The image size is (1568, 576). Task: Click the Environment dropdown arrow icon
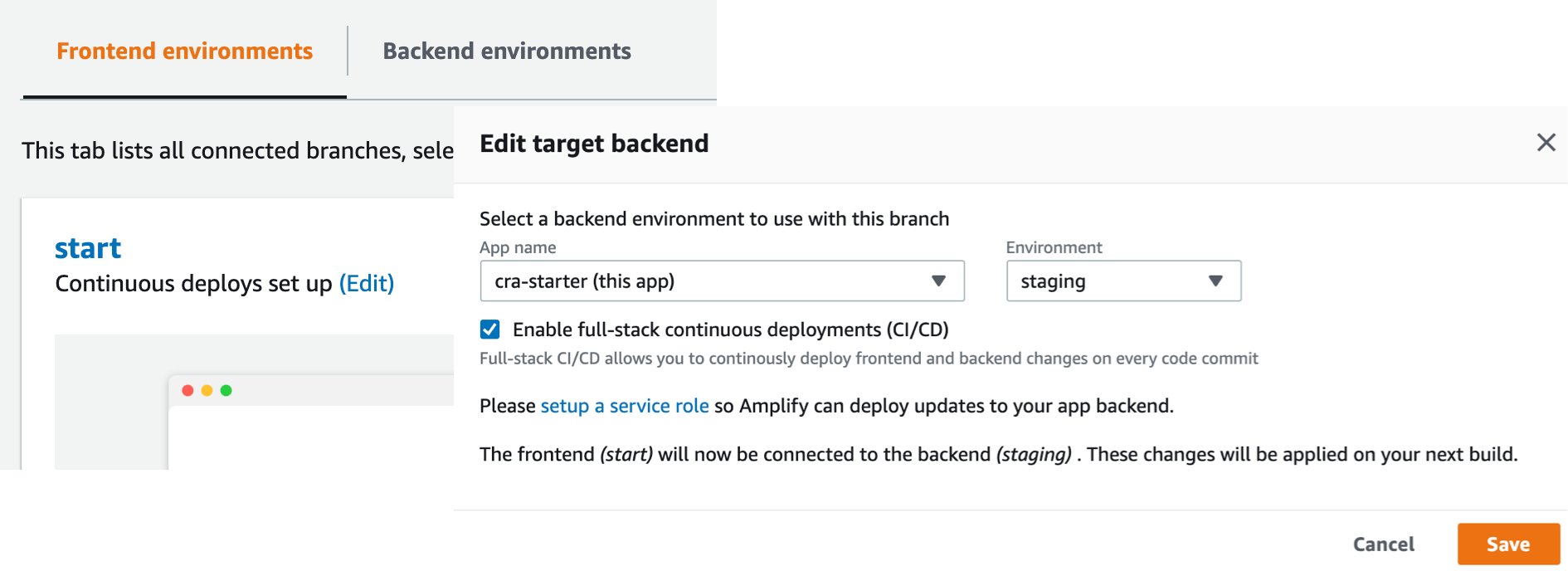[1215, 281]
